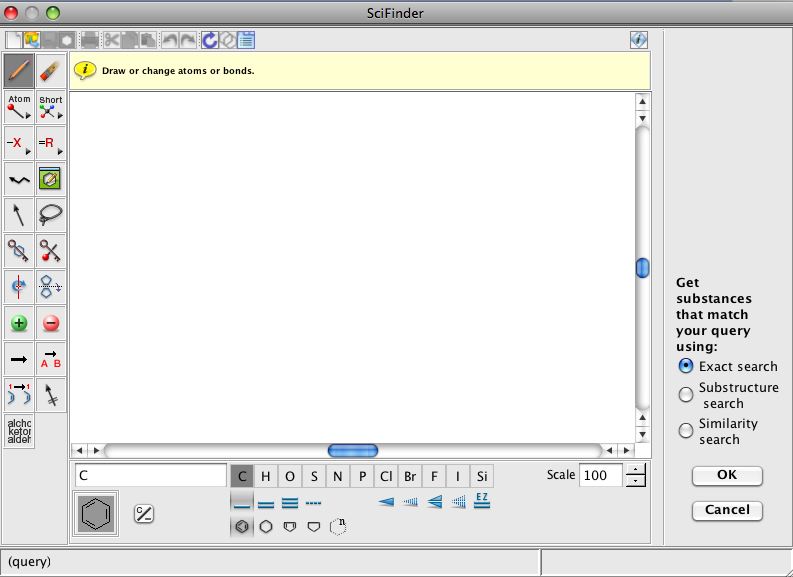The width and height of the screenshot is (793, 577).
Task: Select the cyclohexane ring template
Action: coord(266,526)
